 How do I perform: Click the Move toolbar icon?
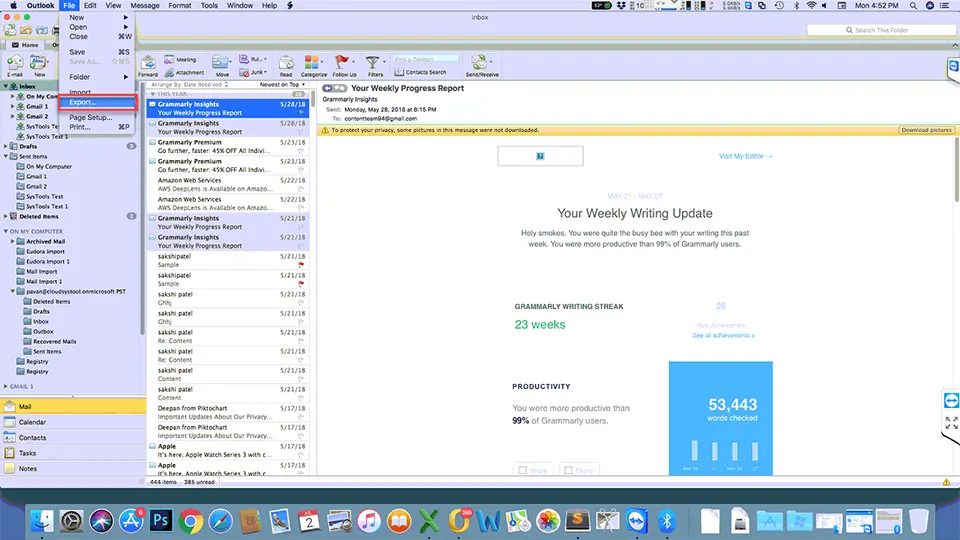(x=221, y=66)
